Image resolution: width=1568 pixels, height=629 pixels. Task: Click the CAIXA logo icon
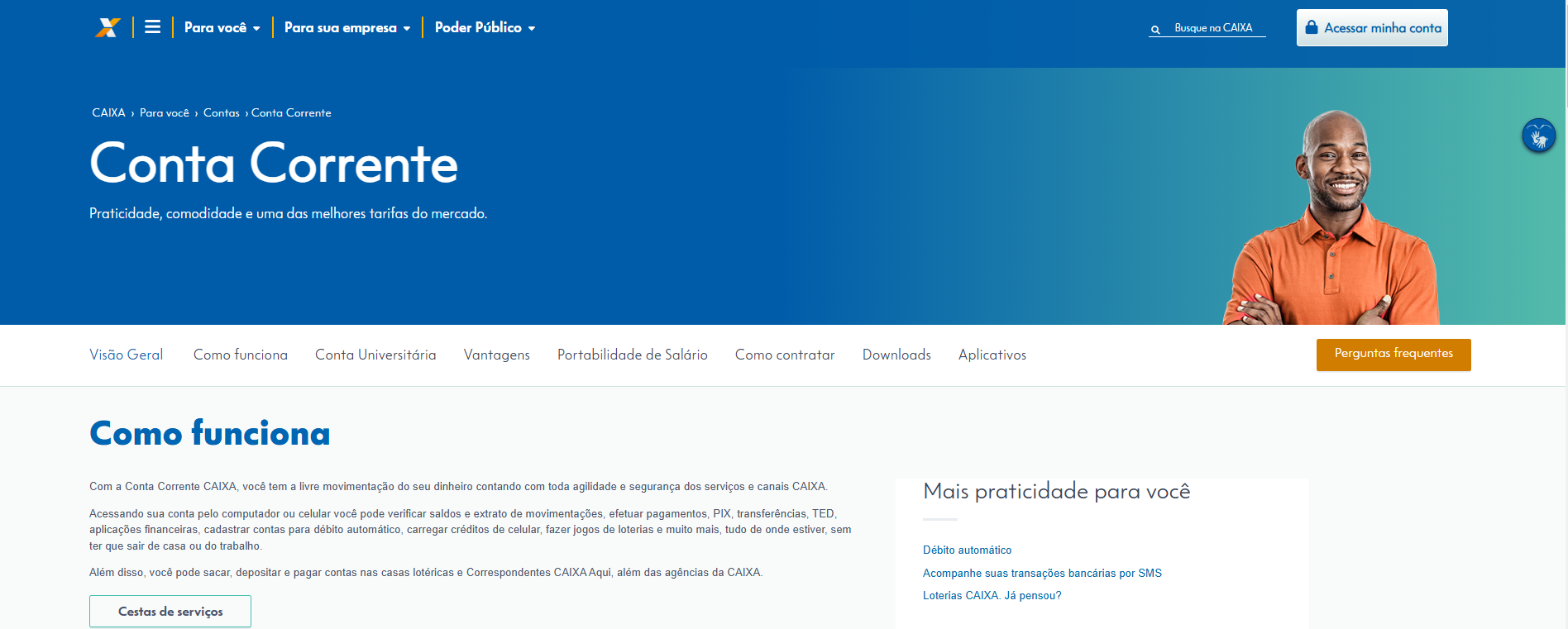(108, 28)
